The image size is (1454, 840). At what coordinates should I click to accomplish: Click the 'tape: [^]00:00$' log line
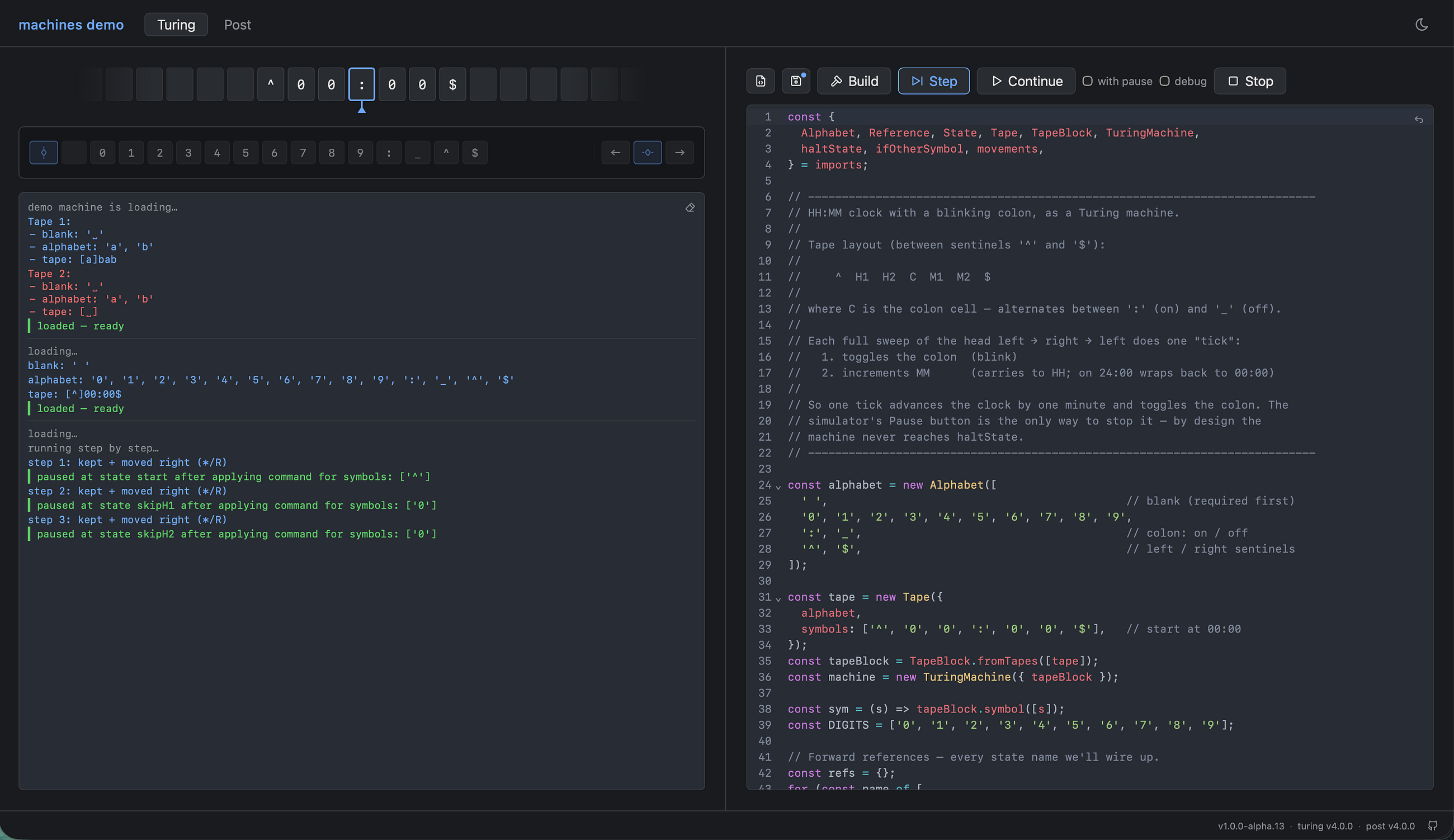[75, 395]
